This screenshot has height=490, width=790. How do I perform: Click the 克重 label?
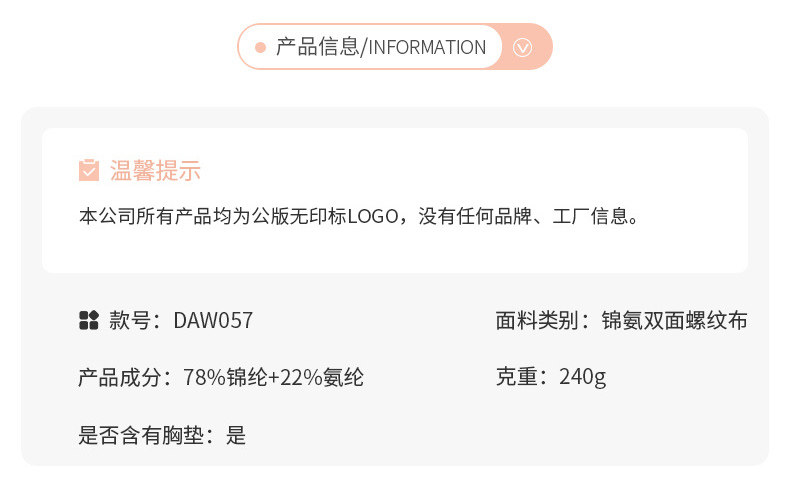516,377
